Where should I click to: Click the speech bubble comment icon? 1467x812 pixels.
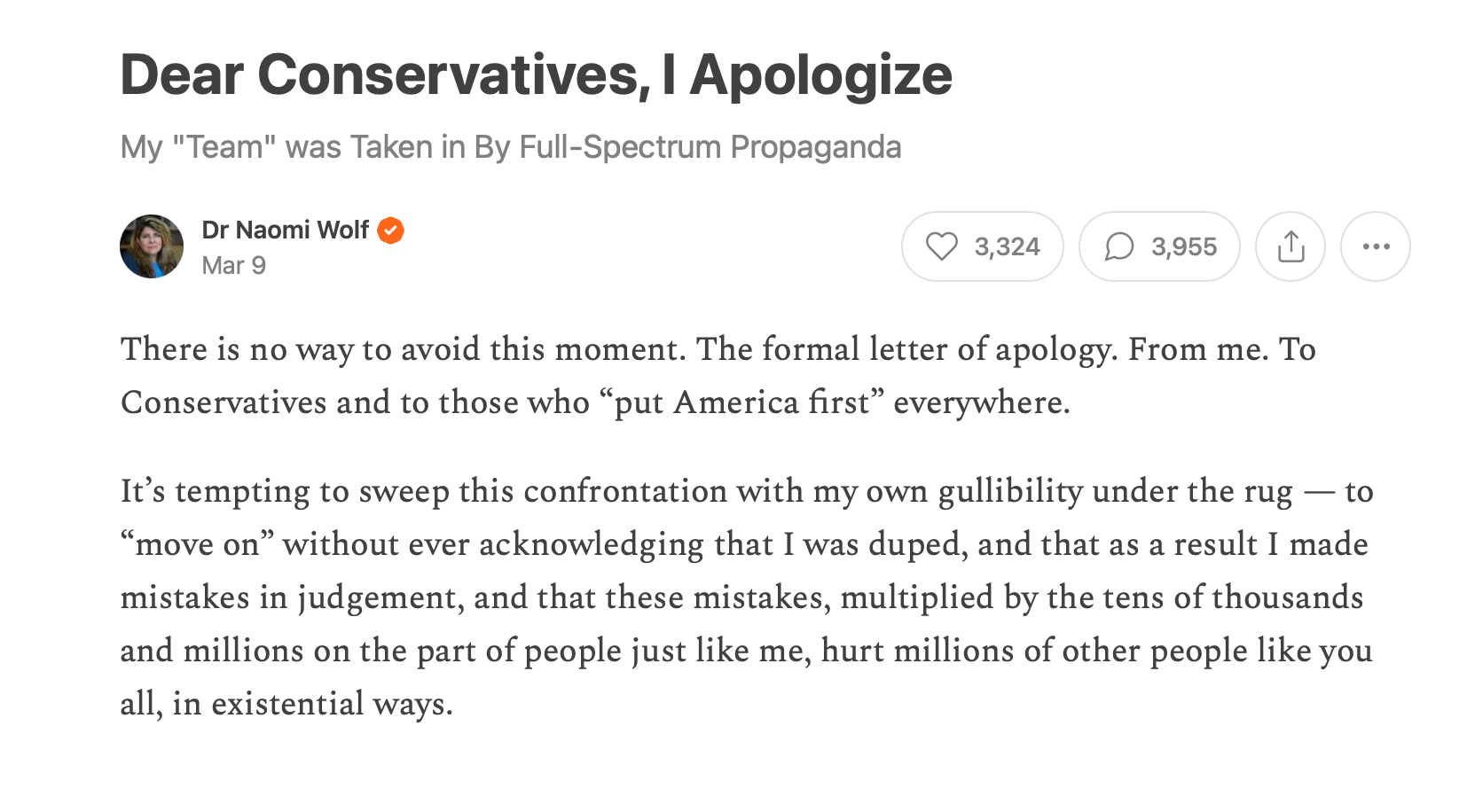(1119, 246)
